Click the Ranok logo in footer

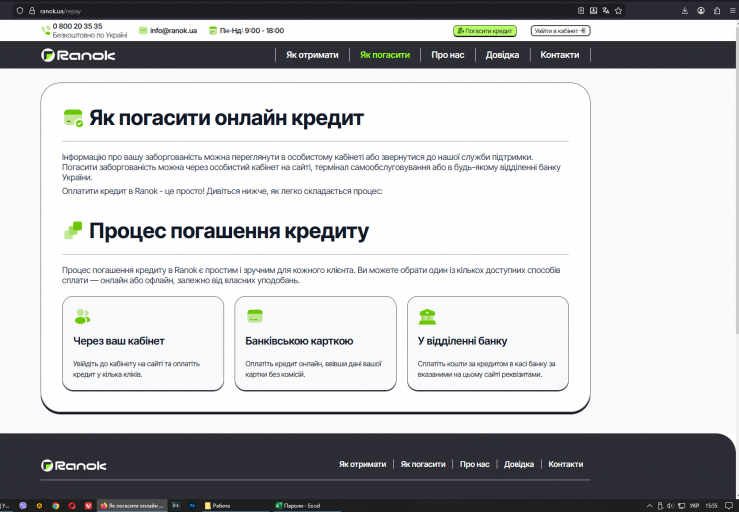coord(74,466)
